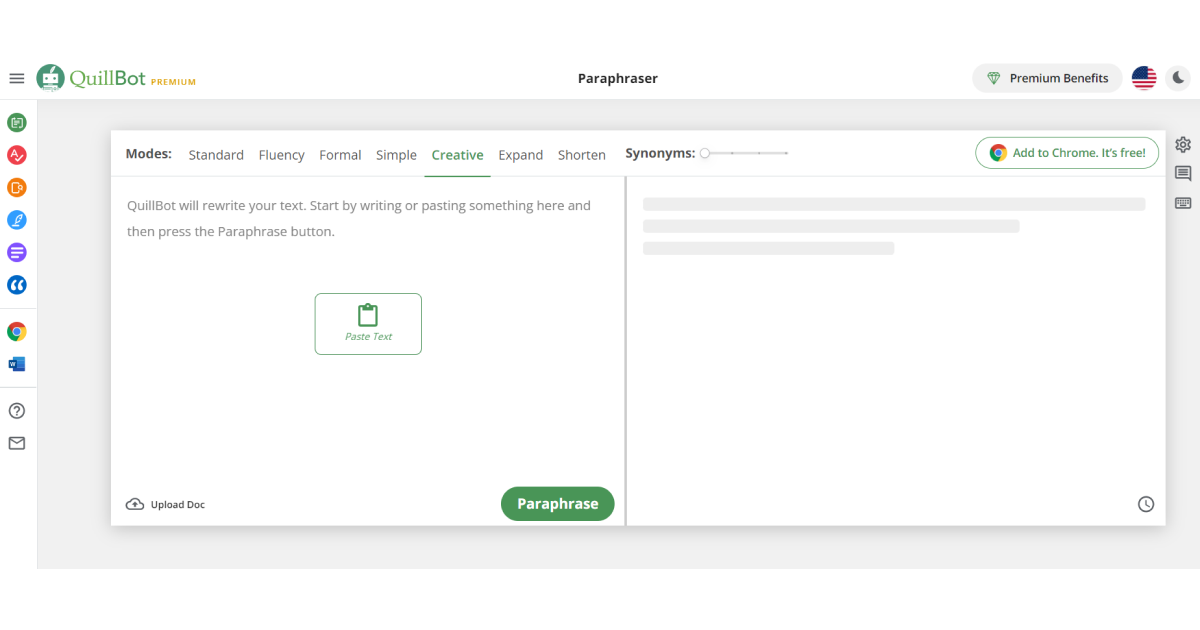Open the Grammar Checker from the sidebar
1200x630 pixels.
(x=16, y=155)
